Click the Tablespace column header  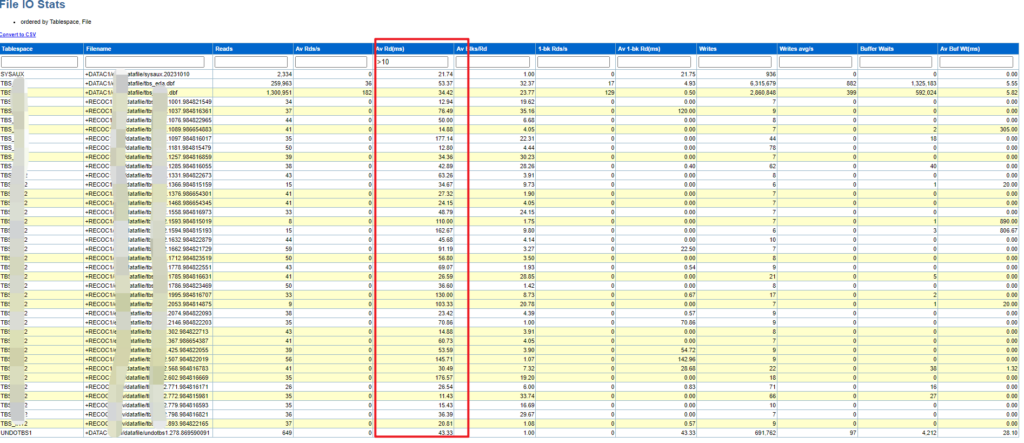click(41, 48)
